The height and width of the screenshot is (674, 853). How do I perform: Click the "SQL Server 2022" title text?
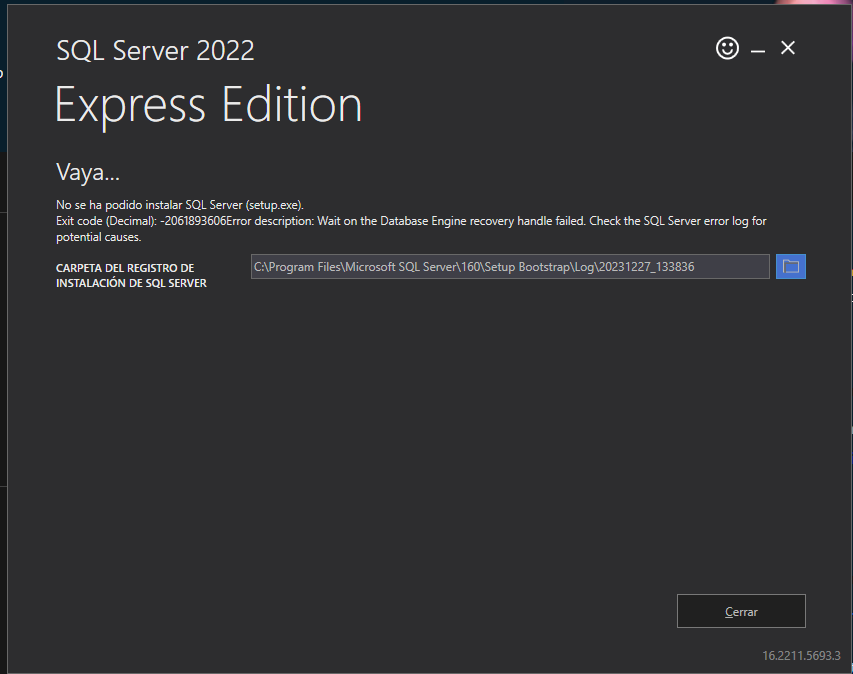(155, 51)
